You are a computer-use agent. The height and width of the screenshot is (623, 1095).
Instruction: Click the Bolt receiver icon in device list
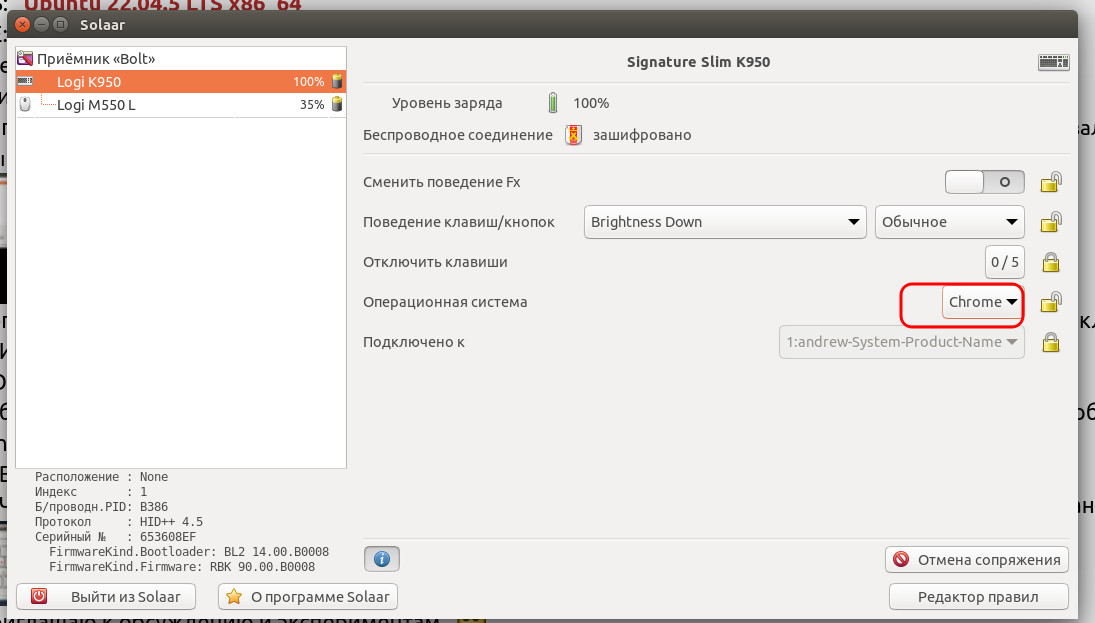coord(25,59)
